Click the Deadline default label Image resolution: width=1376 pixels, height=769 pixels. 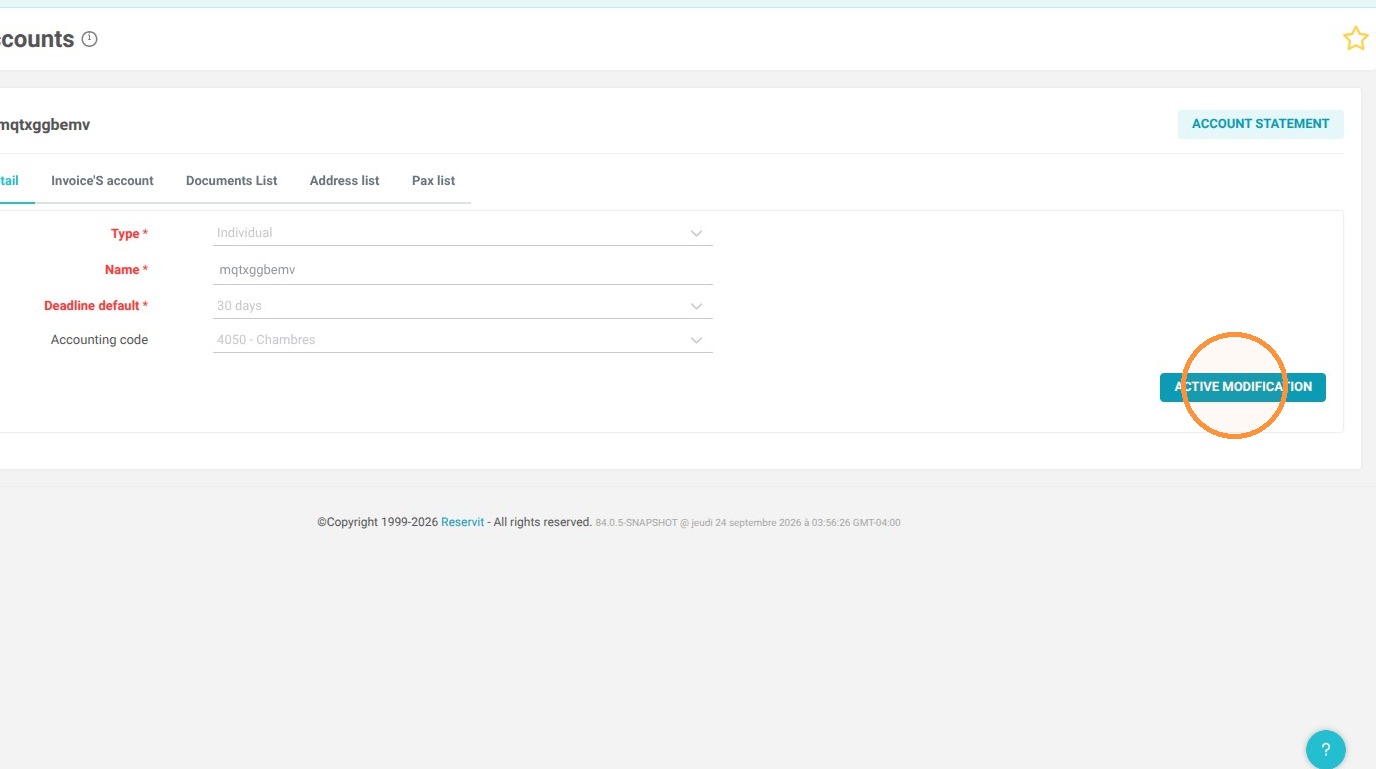(96, 306)
